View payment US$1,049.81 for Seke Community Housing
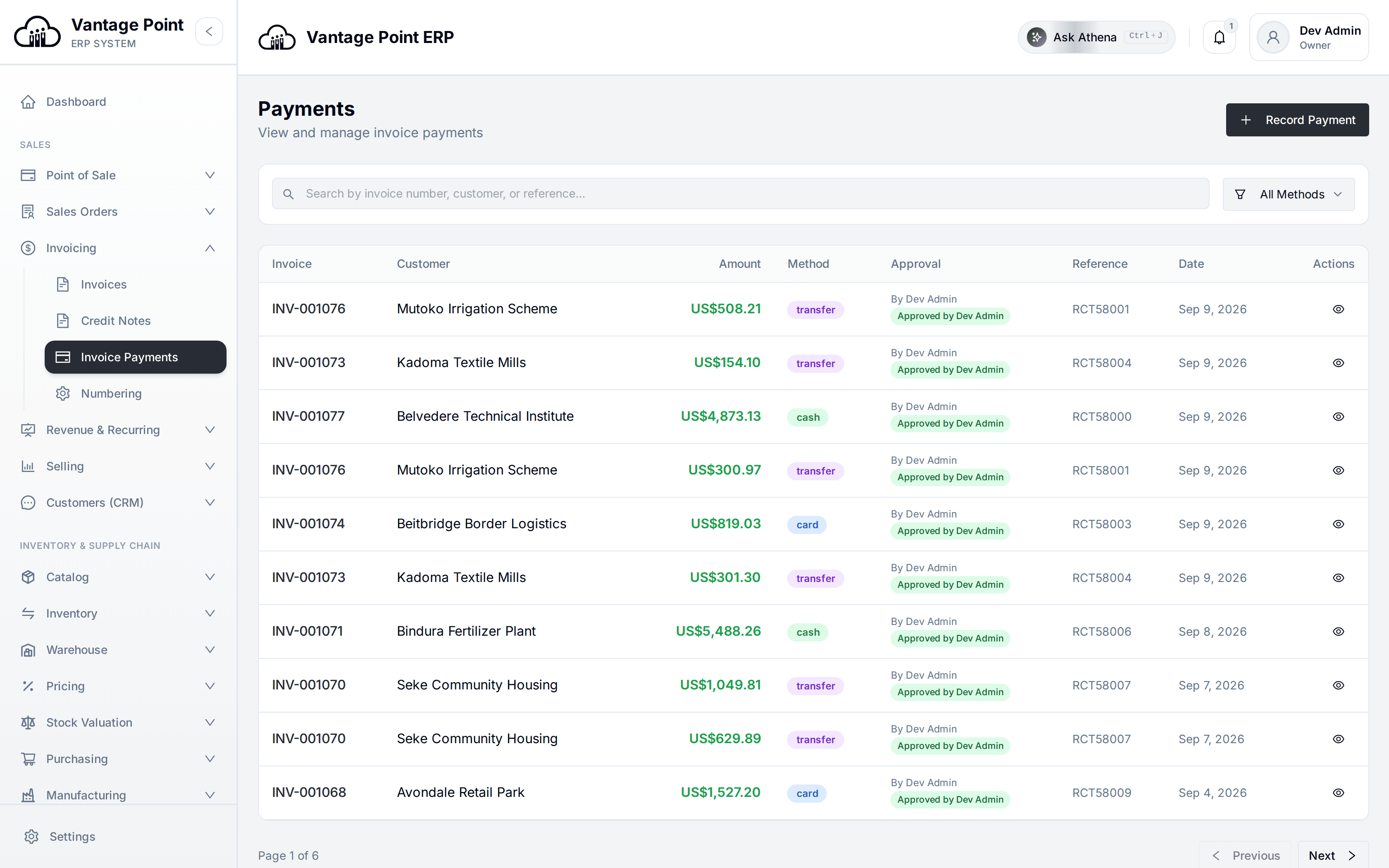This screenshot has height=868, width=1389. [1338, 685]
